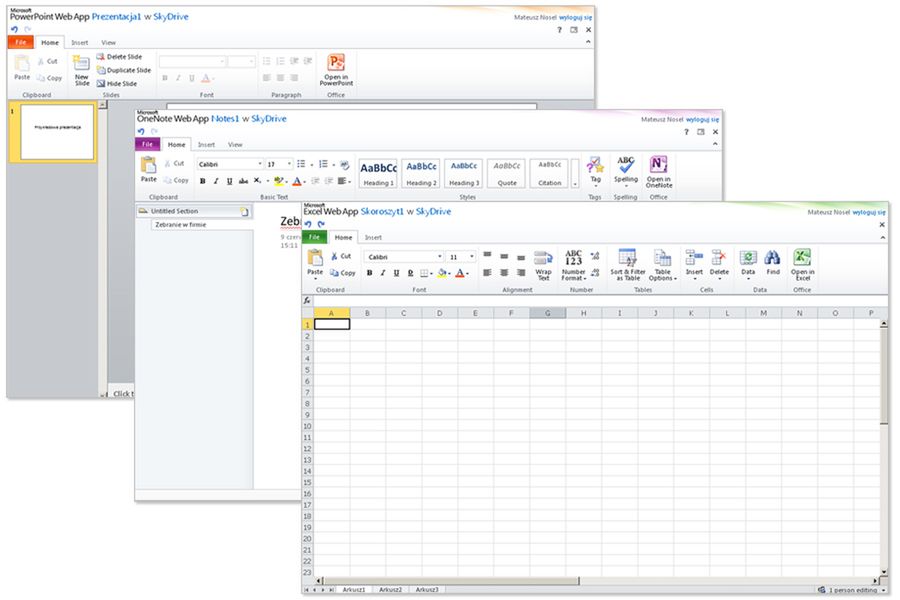Align text center in Excel ribbon
The image size is (900, 600).
click(504, 273)
